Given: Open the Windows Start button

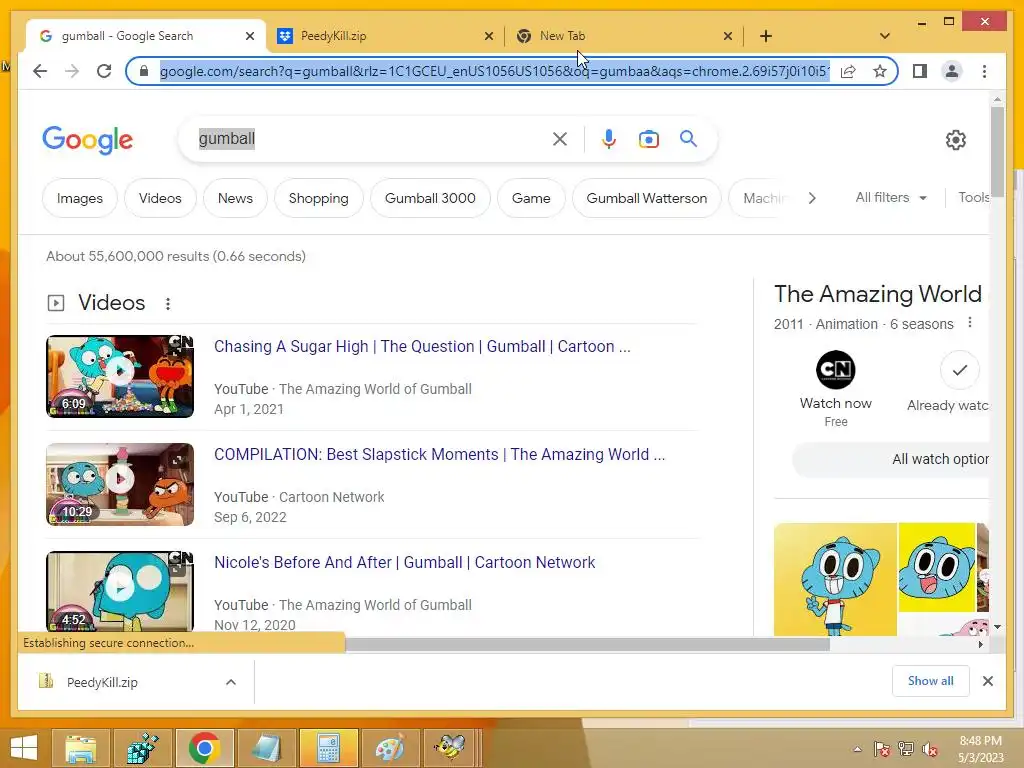Looking at the screenshot, I should point(24,748).
